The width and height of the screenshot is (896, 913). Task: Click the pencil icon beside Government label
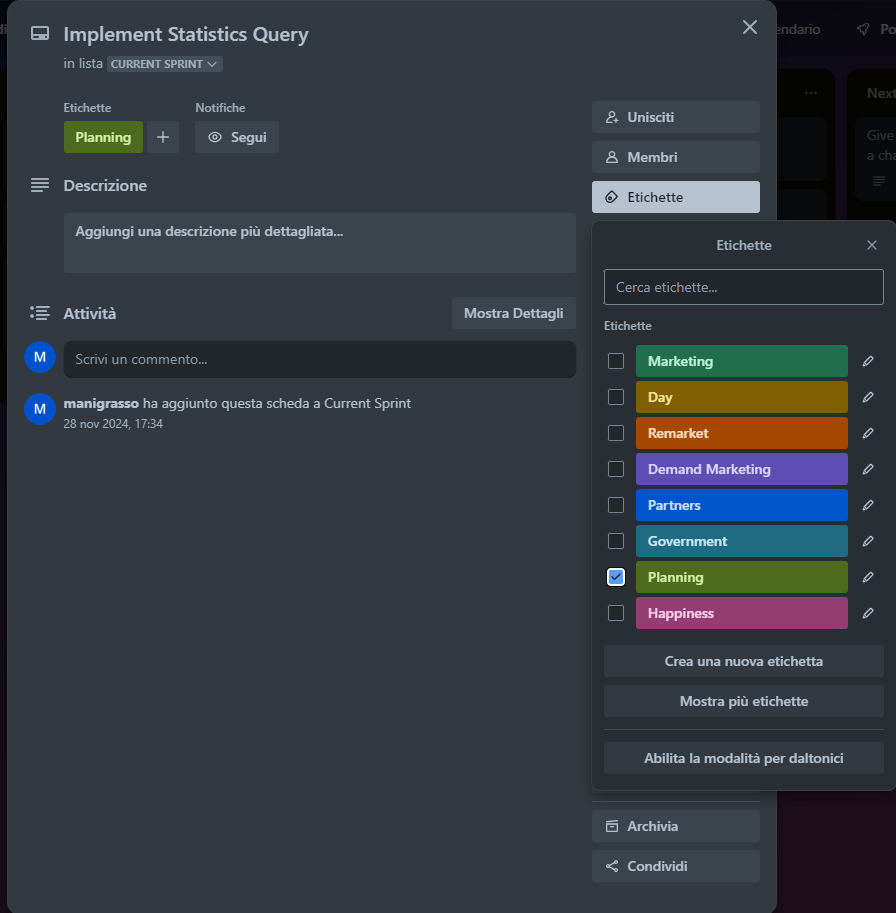(868, 541)
